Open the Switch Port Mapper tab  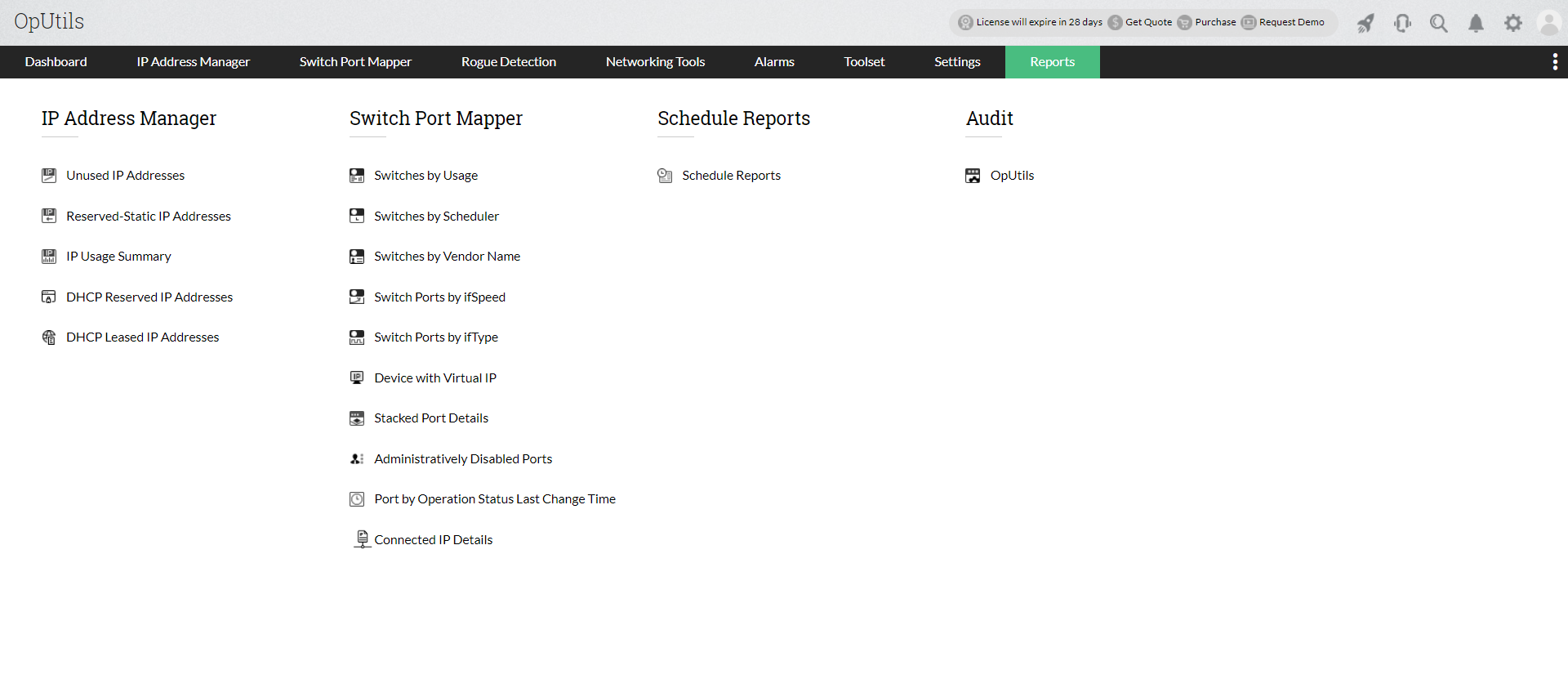click(355, 62)
